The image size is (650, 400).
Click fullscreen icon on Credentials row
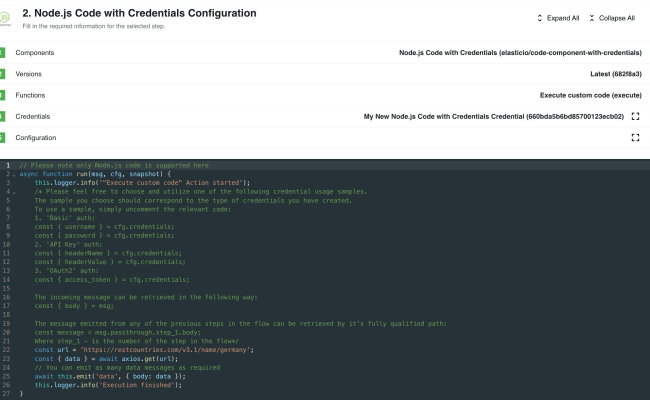pos(635,116)
